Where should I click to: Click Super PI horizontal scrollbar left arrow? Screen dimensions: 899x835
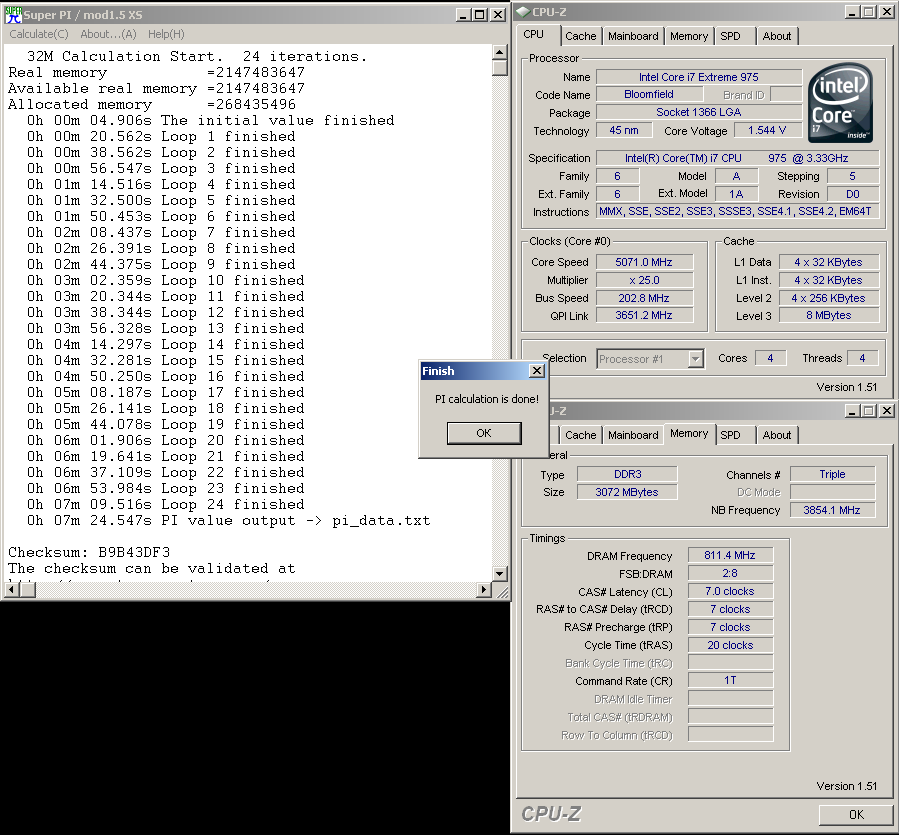click(x=12, y=590)
